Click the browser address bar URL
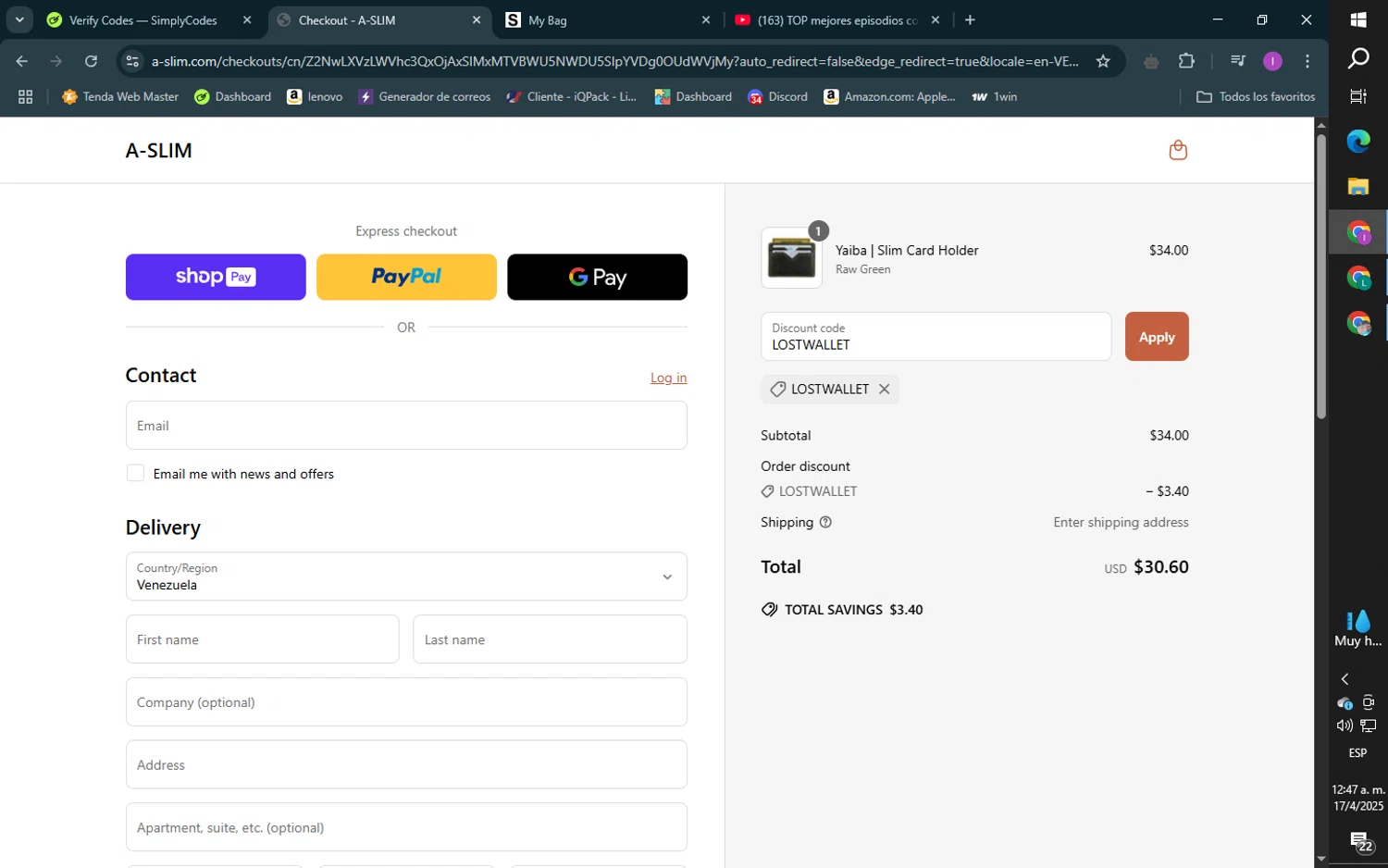 click(614, 61)
